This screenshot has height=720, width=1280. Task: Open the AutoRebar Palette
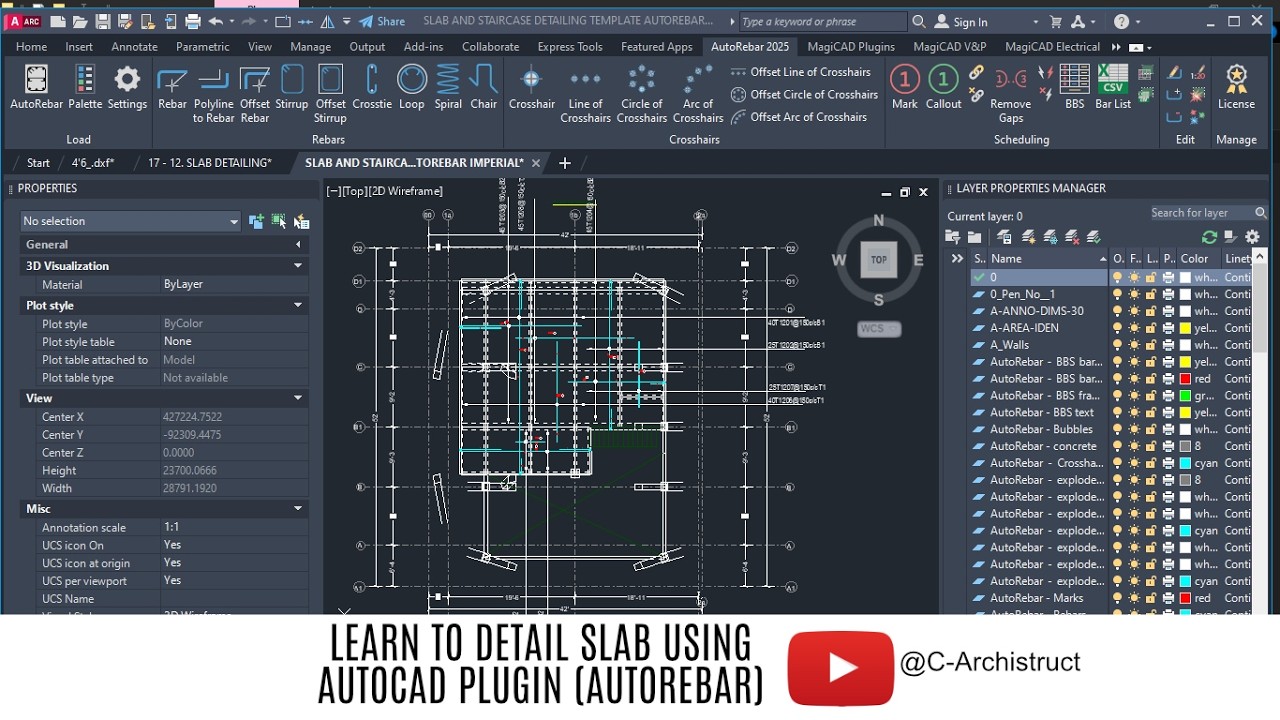(85, 87)
